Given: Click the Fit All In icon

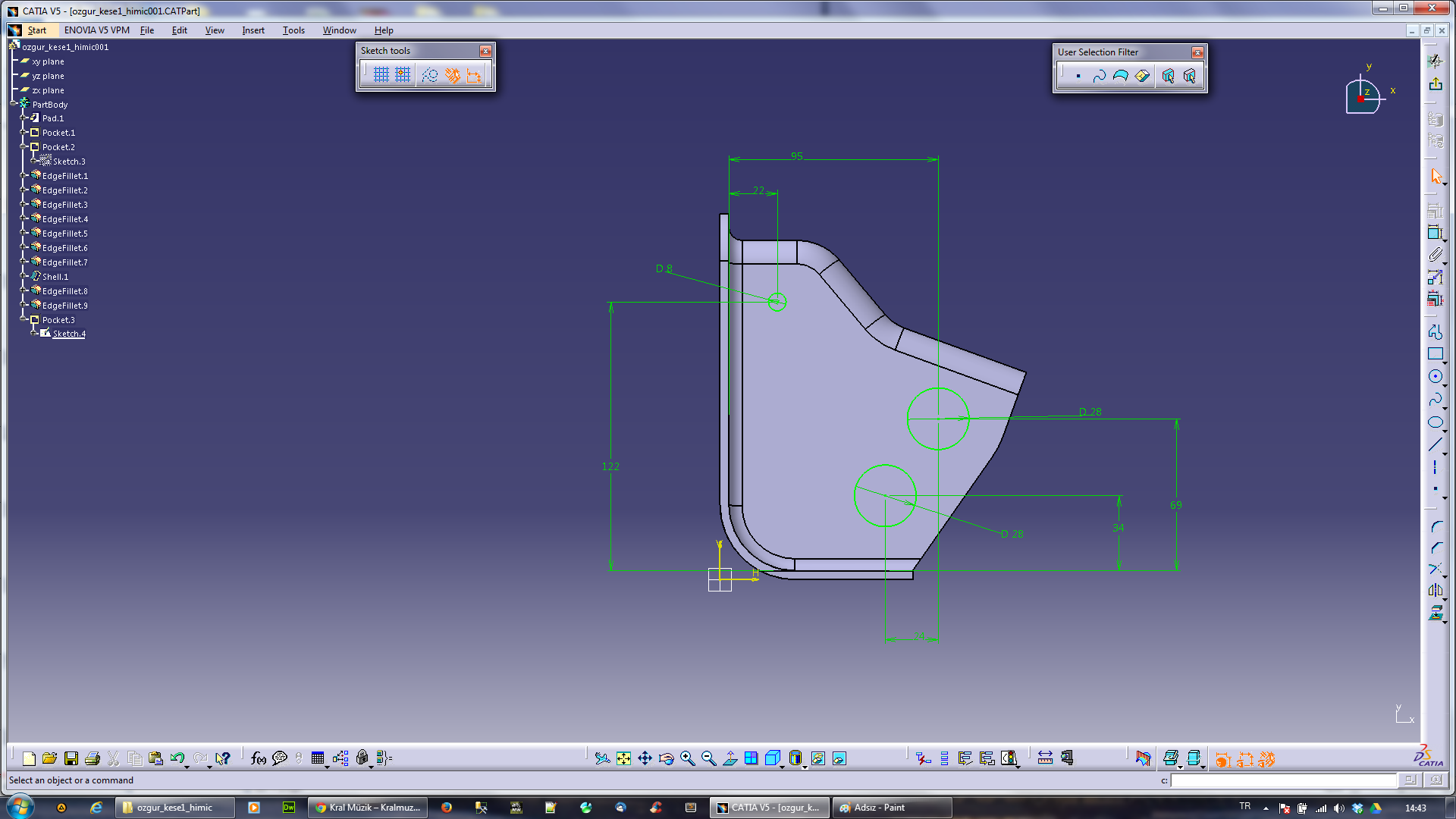Looking at the screenshot, I should (623, 758).
